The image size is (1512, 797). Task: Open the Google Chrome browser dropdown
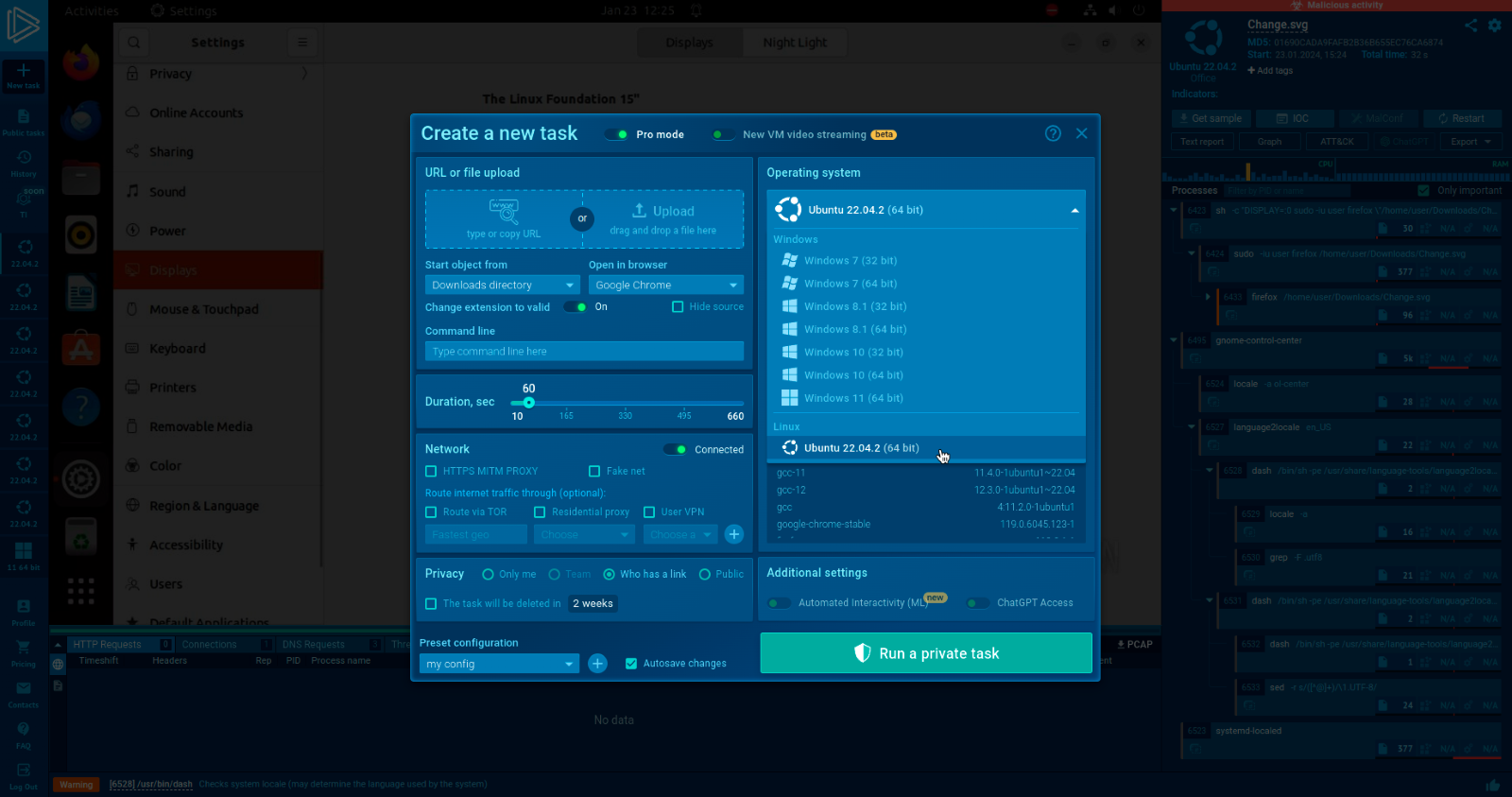(x=665, y=285)
